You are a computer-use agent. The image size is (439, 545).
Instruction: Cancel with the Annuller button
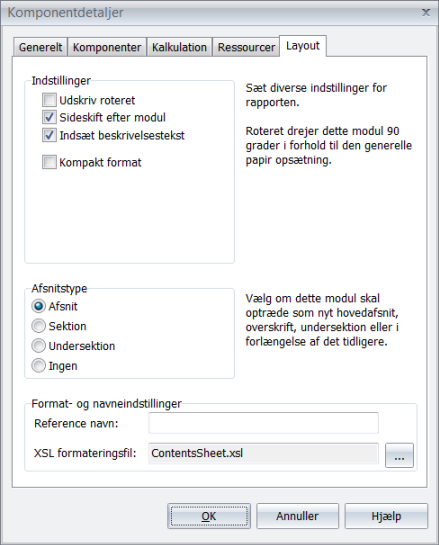297,516
